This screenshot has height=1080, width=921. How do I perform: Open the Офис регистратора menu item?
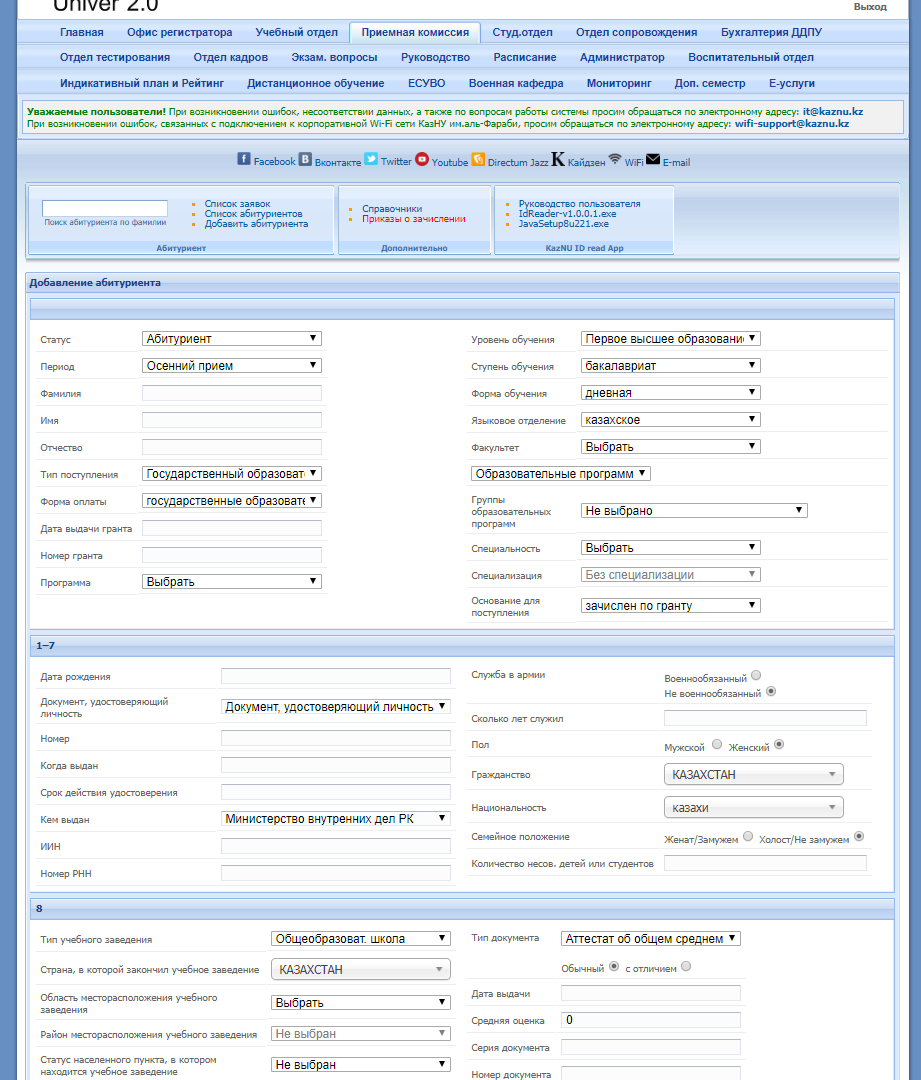(180, 32)
